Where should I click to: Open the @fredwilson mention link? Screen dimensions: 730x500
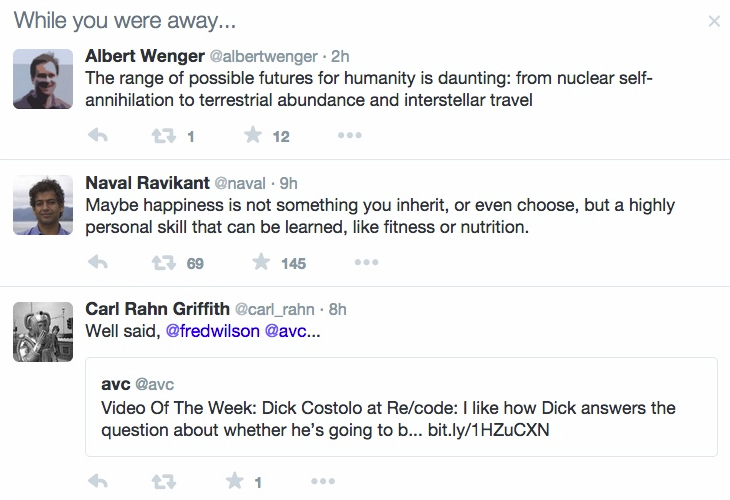(x=212, y=331)
